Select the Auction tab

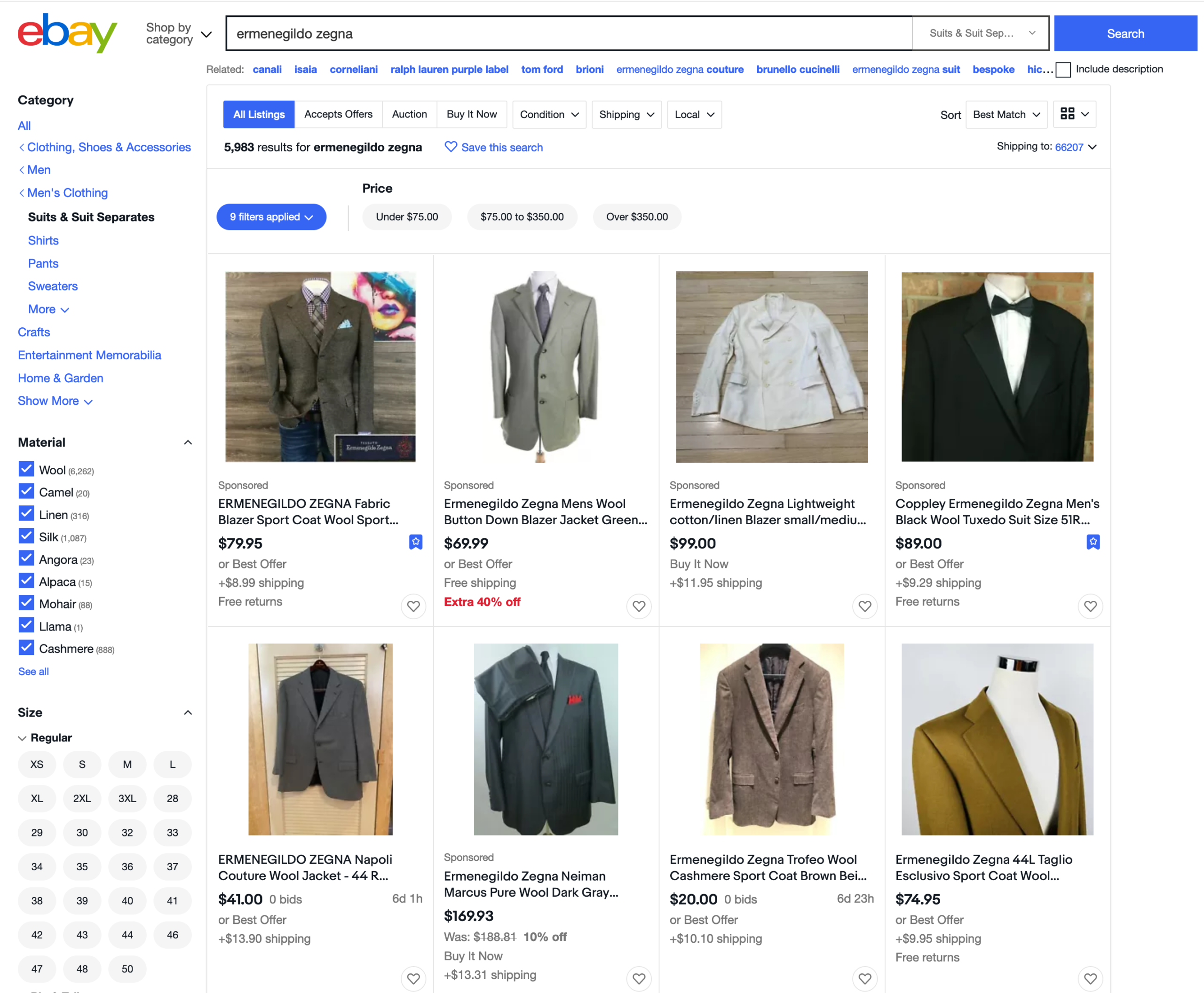(409, 114)
